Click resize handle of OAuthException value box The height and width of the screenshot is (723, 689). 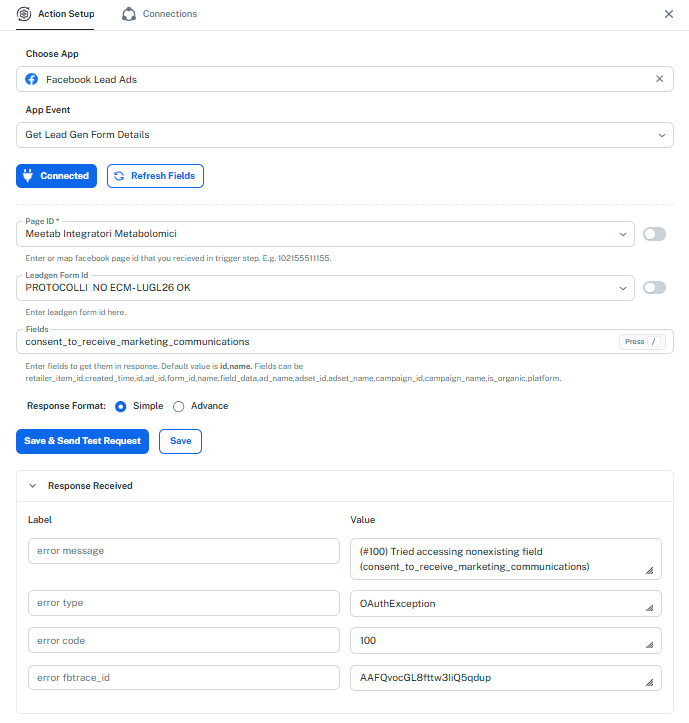[x=649, y=608]
